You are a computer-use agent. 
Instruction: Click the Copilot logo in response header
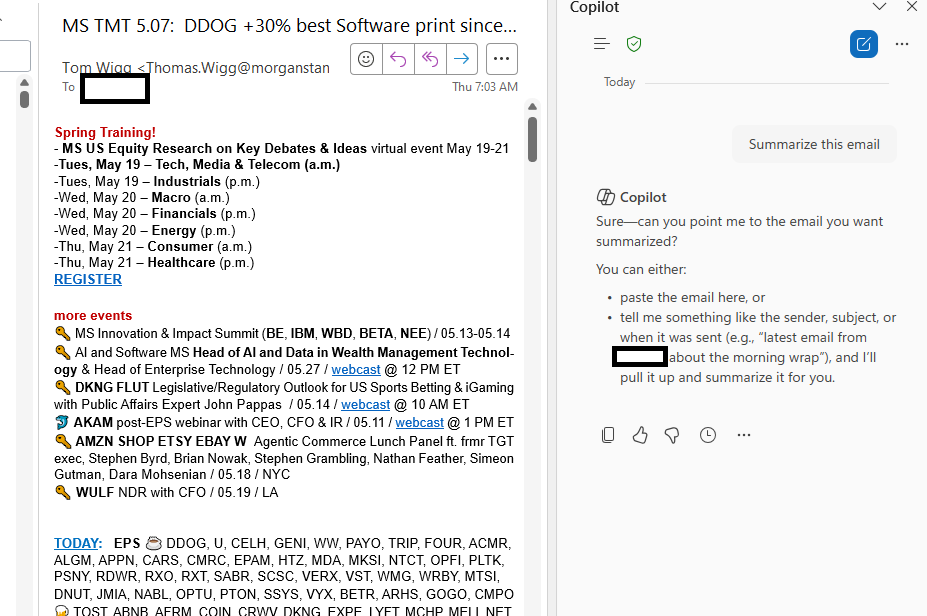(x=605, y=197)
